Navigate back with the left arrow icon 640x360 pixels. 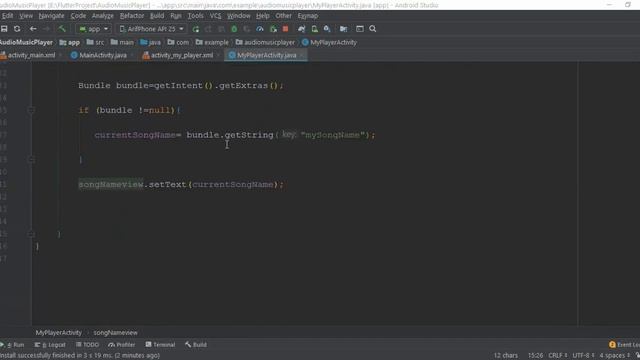coord(33,29)
